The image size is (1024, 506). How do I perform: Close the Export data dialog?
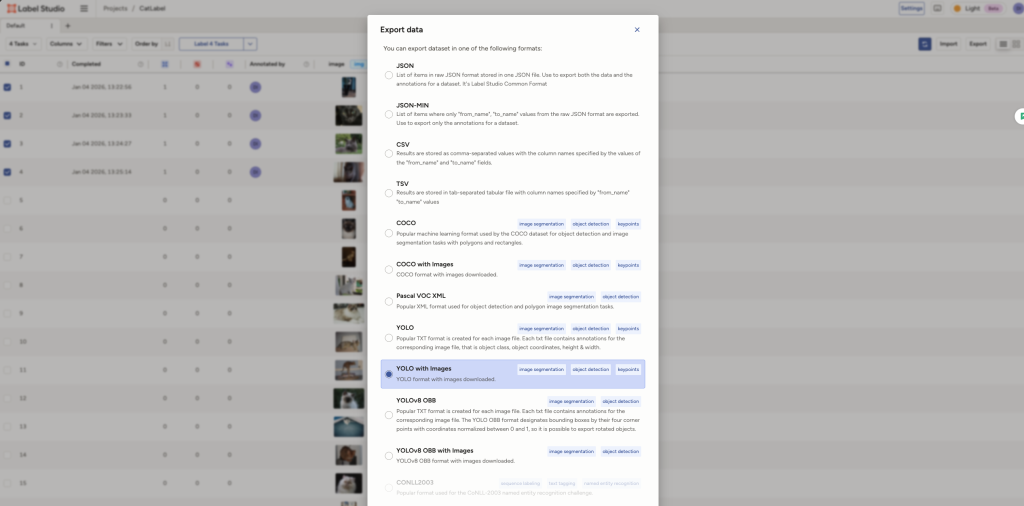[x=637, y=30]
